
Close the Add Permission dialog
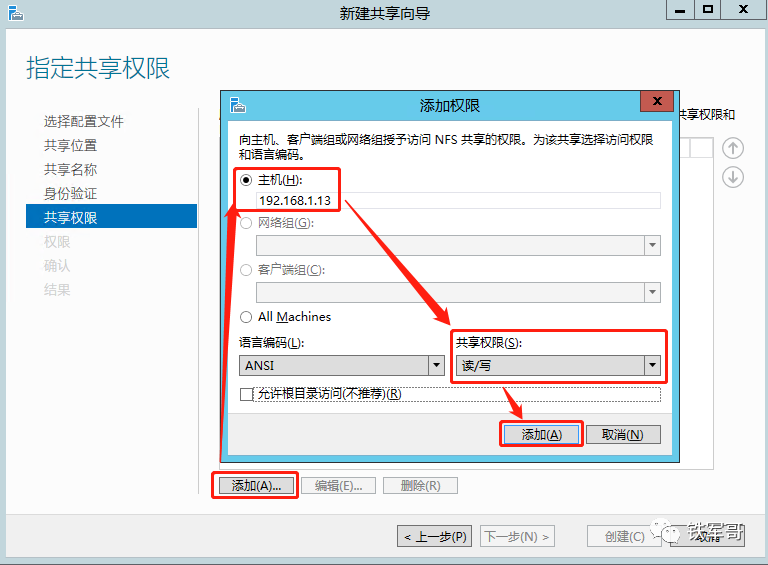click(x=656, y=103)
